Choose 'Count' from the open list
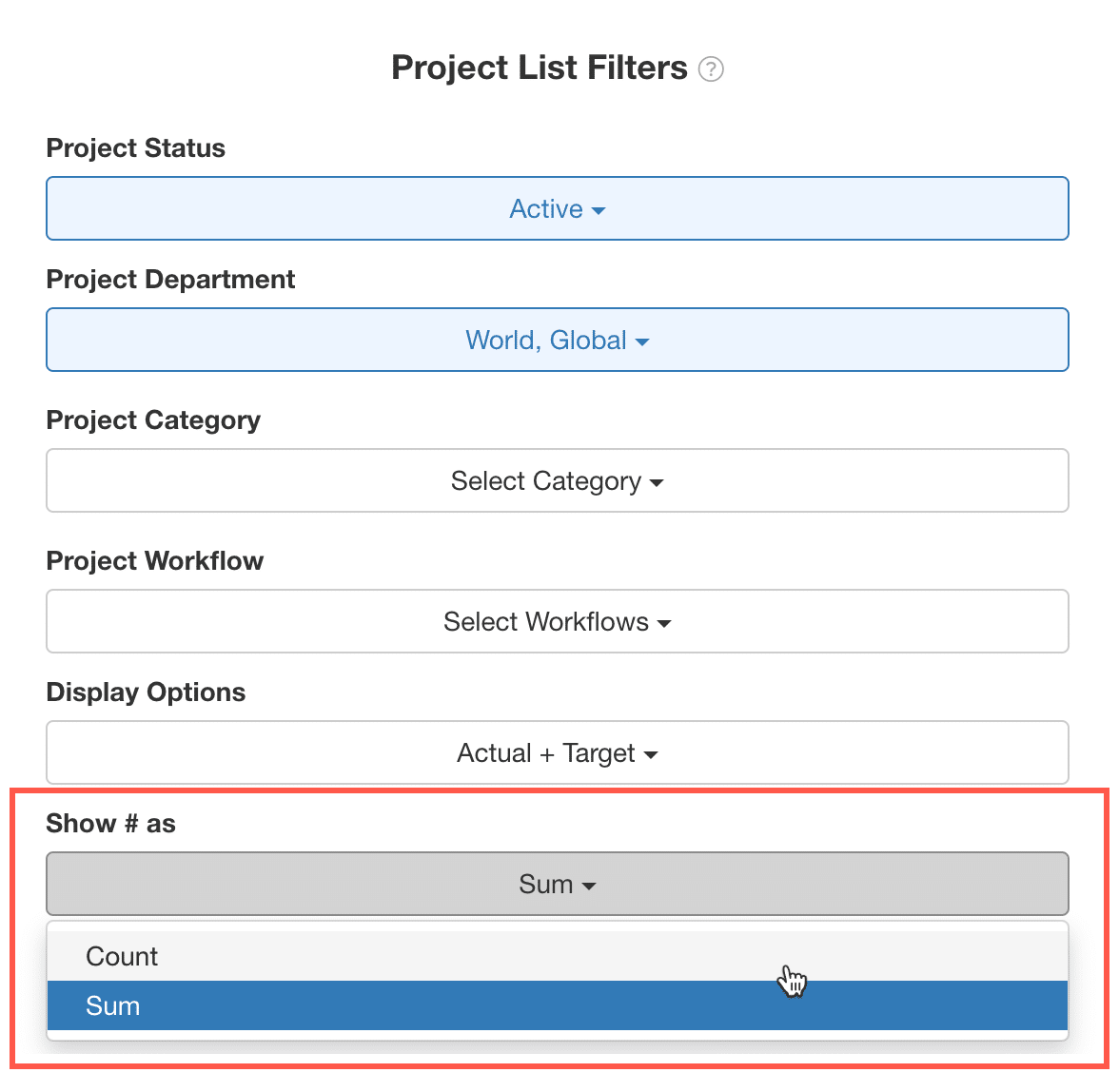Screen dimensions: 1119x1092 click(122, 956)
